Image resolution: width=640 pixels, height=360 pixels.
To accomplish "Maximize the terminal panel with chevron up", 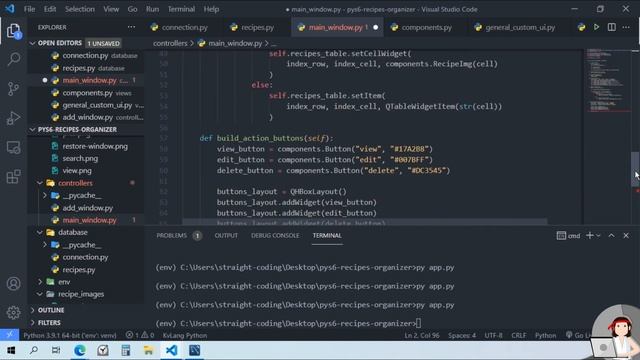I will (611, 236).
